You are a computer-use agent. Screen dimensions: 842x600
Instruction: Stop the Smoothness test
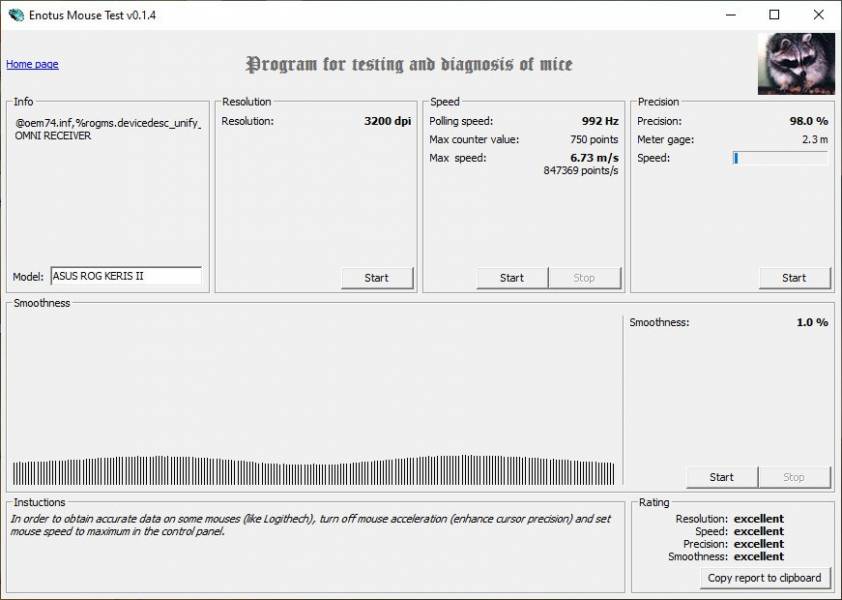coord(793,477)
